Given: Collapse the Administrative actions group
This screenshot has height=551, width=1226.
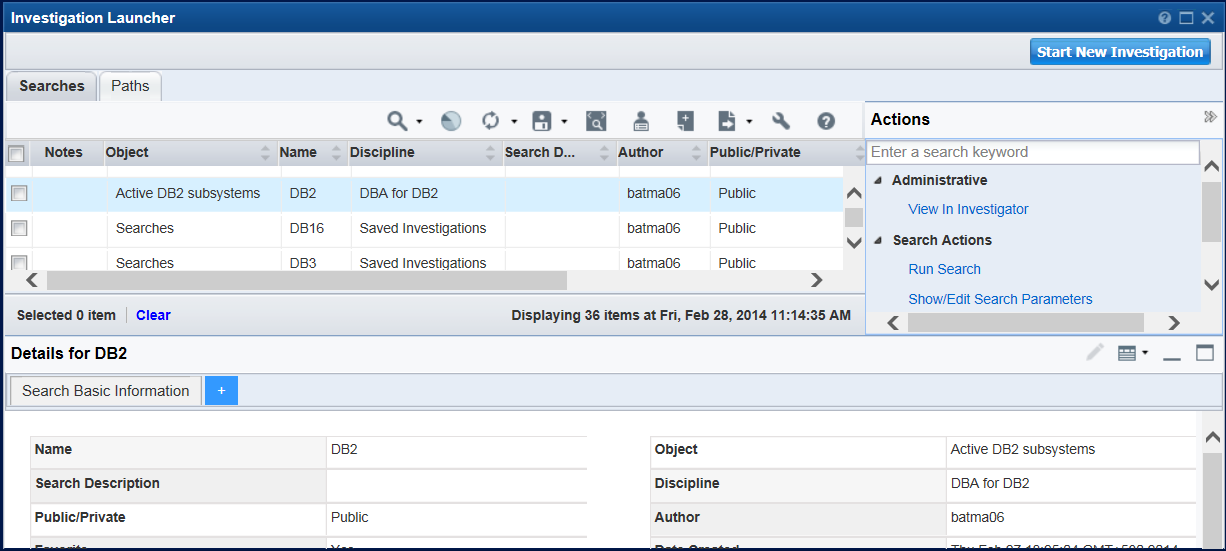Looking at the screenshot, I should pos(878,181).
